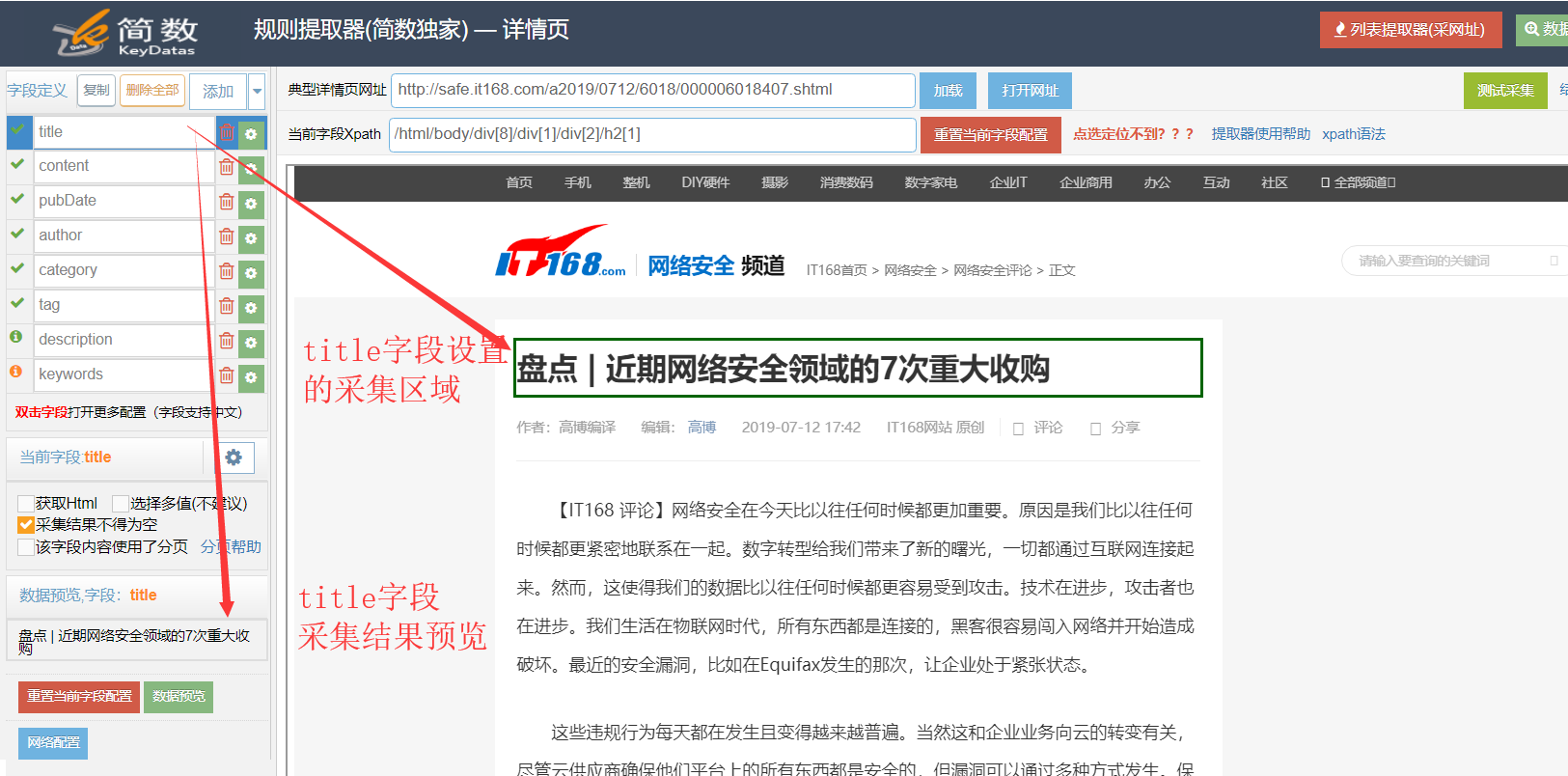Select the 社区 navigation item
The width and height of the screenshot is (1568, 776).
tap(1275, 182)
